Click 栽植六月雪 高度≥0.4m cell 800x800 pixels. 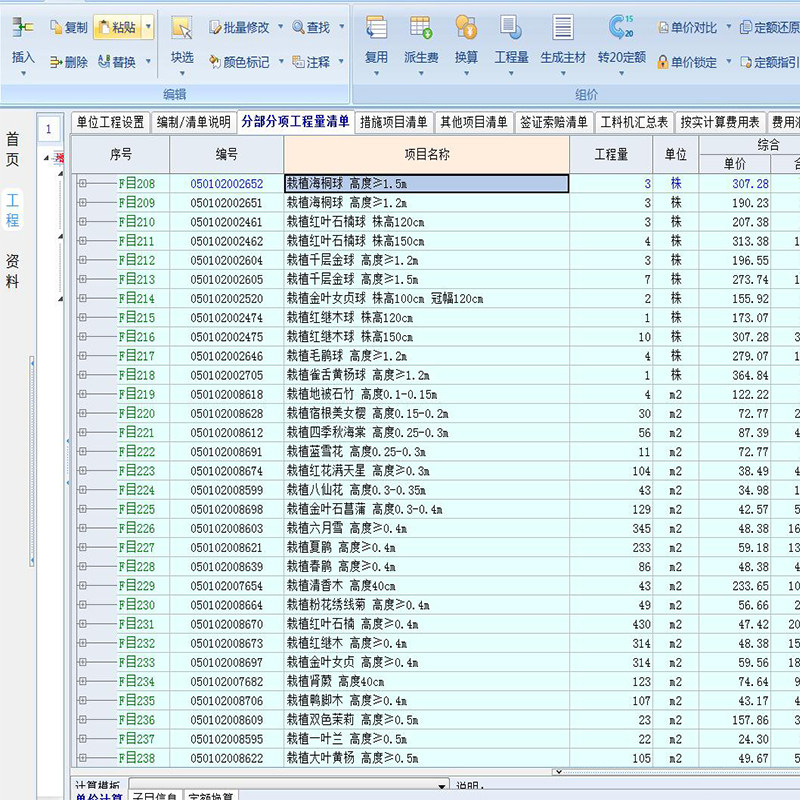coord(426,529)
